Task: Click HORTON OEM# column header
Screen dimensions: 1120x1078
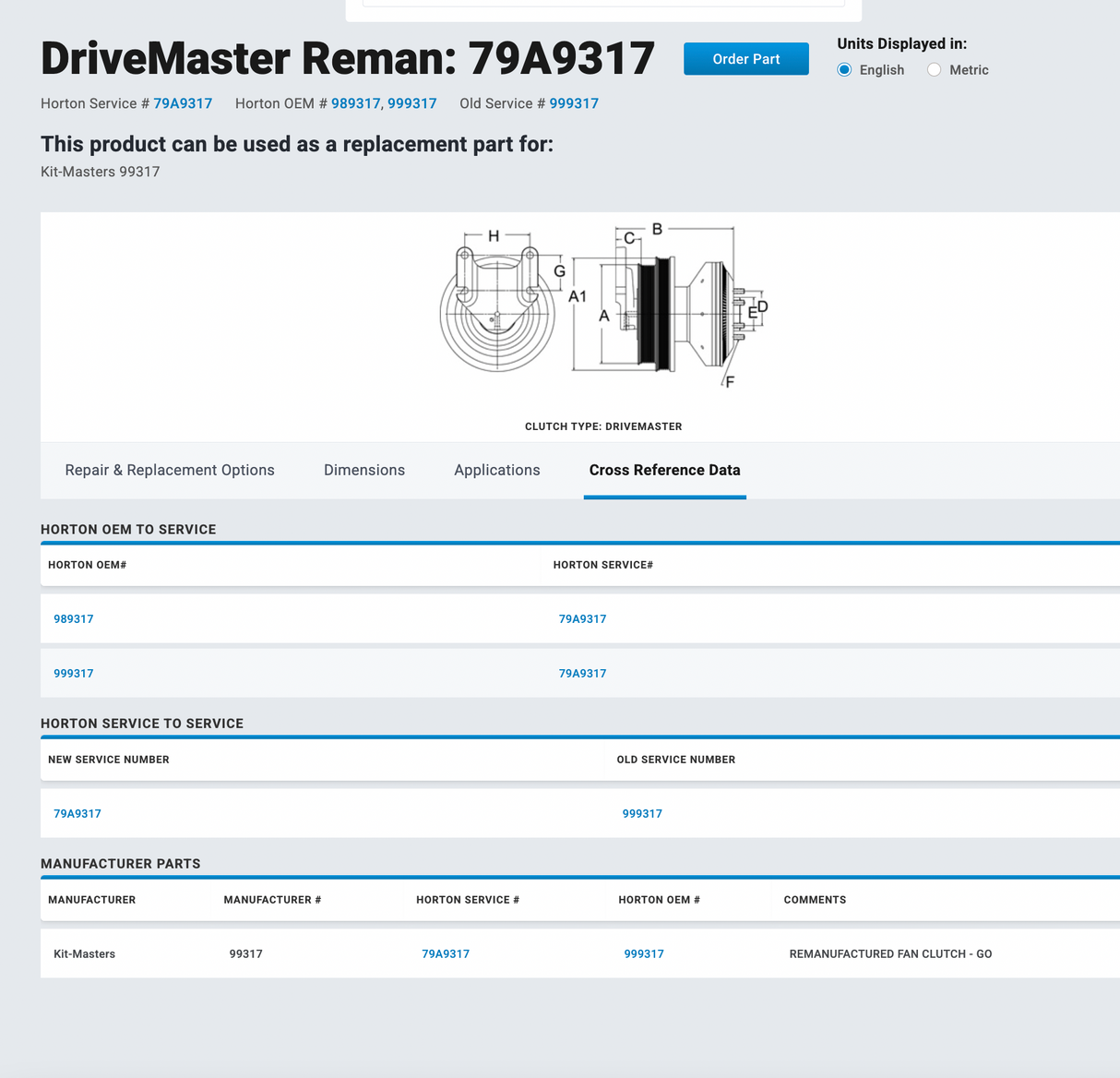Action: point(87,565)
